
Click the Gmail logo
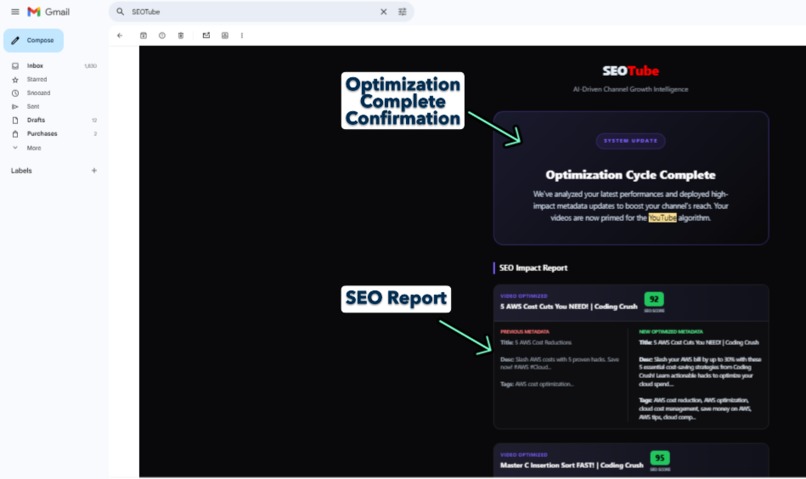tap(49, 12)
